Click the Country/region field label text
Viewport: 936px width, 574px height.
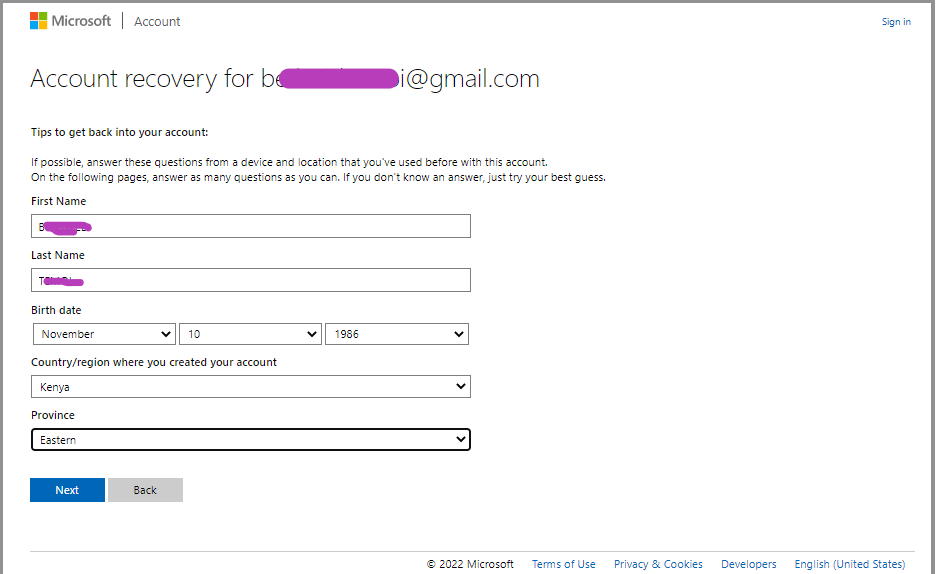point(154,362)
